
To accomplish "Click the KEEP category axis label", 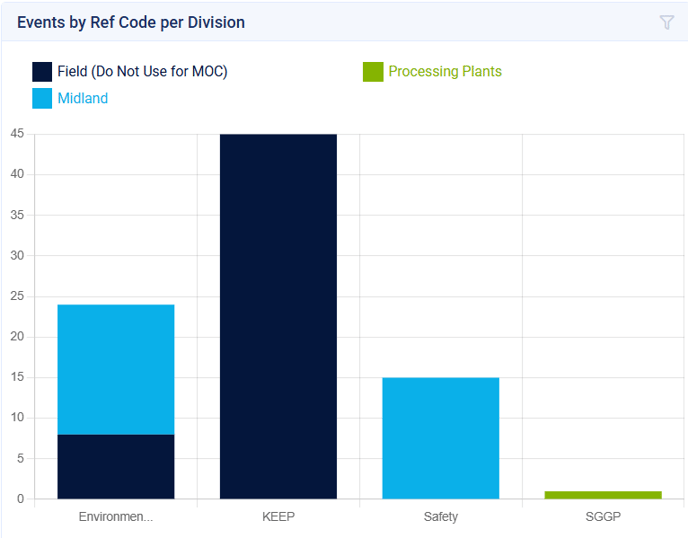I will [278, 517].
